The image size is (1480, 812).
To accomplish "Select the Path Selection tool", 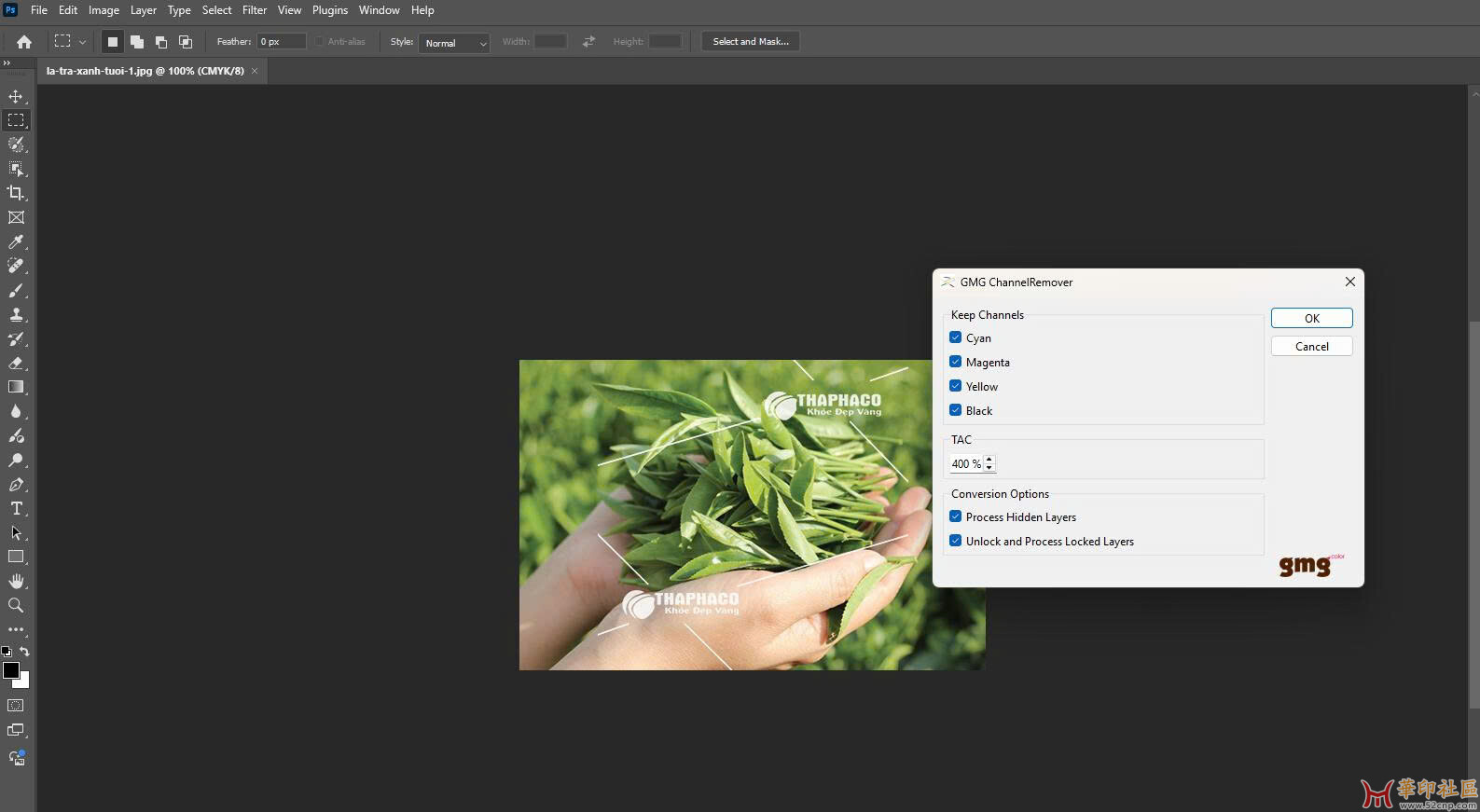I will tap(16, 532).
